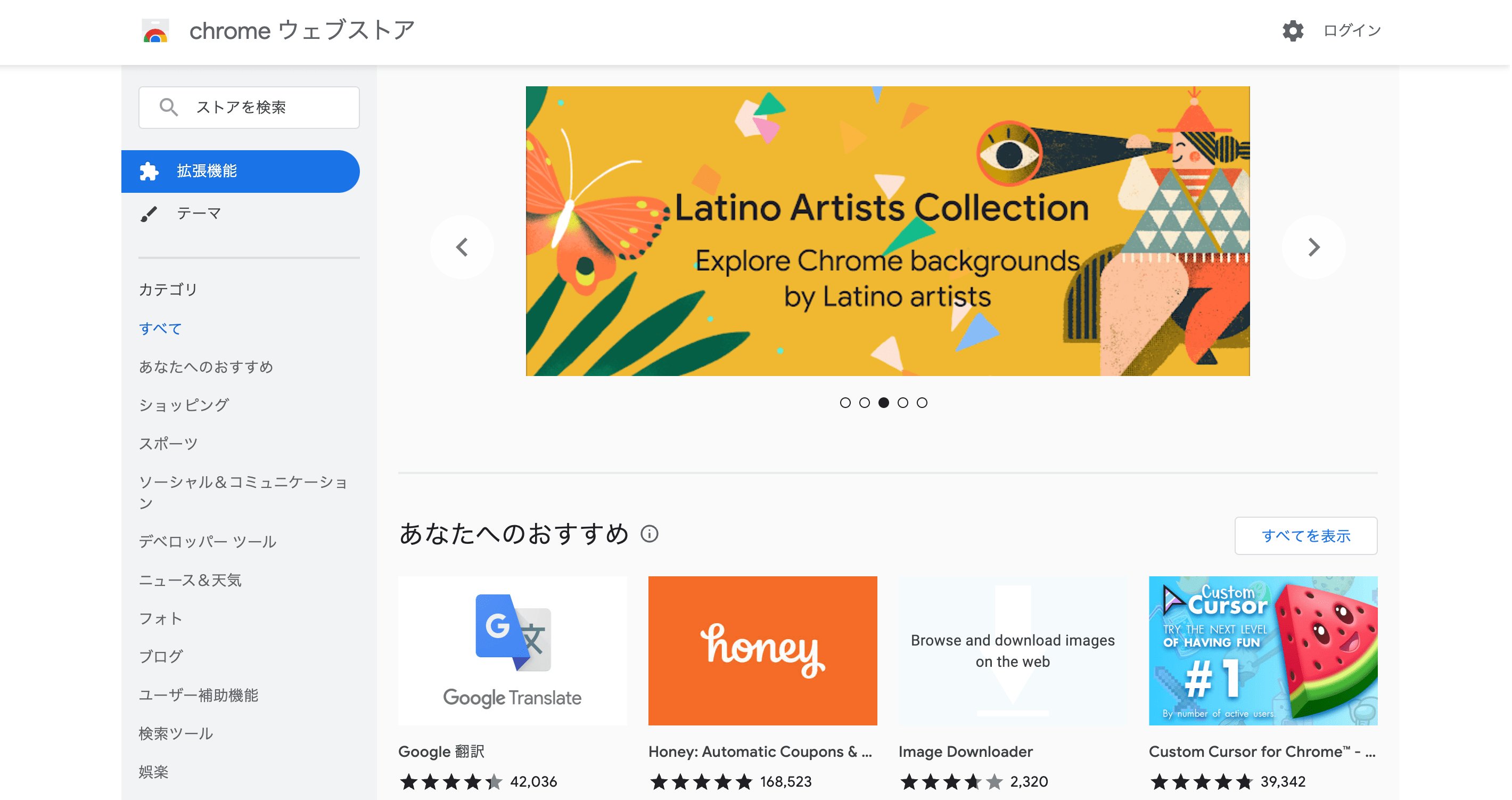Advance to next carousel banner arrow
The height and width of the screenshot is (800, 1512).
click(1313, 247)
